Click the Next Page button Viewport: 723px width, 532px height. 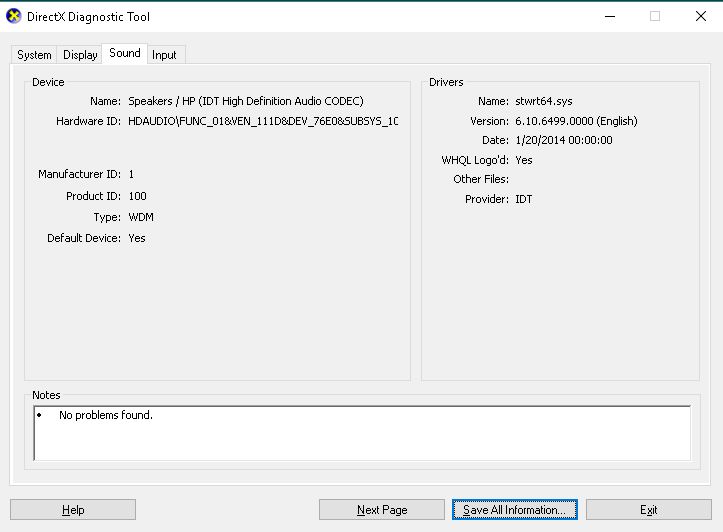[x=382, y=510]
